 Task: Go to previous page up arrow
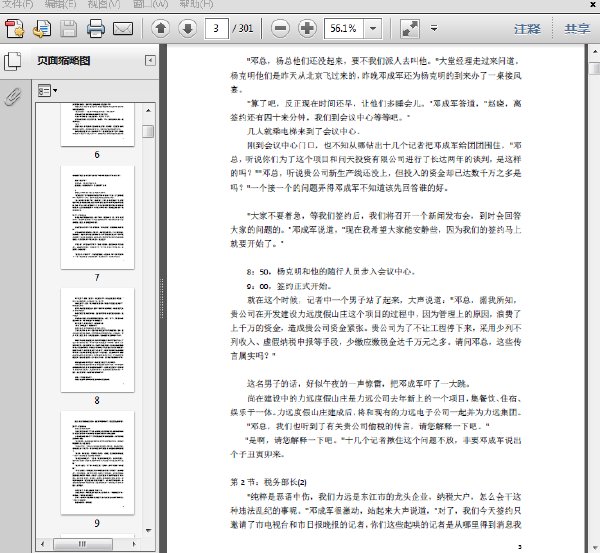tap(161, 28)
